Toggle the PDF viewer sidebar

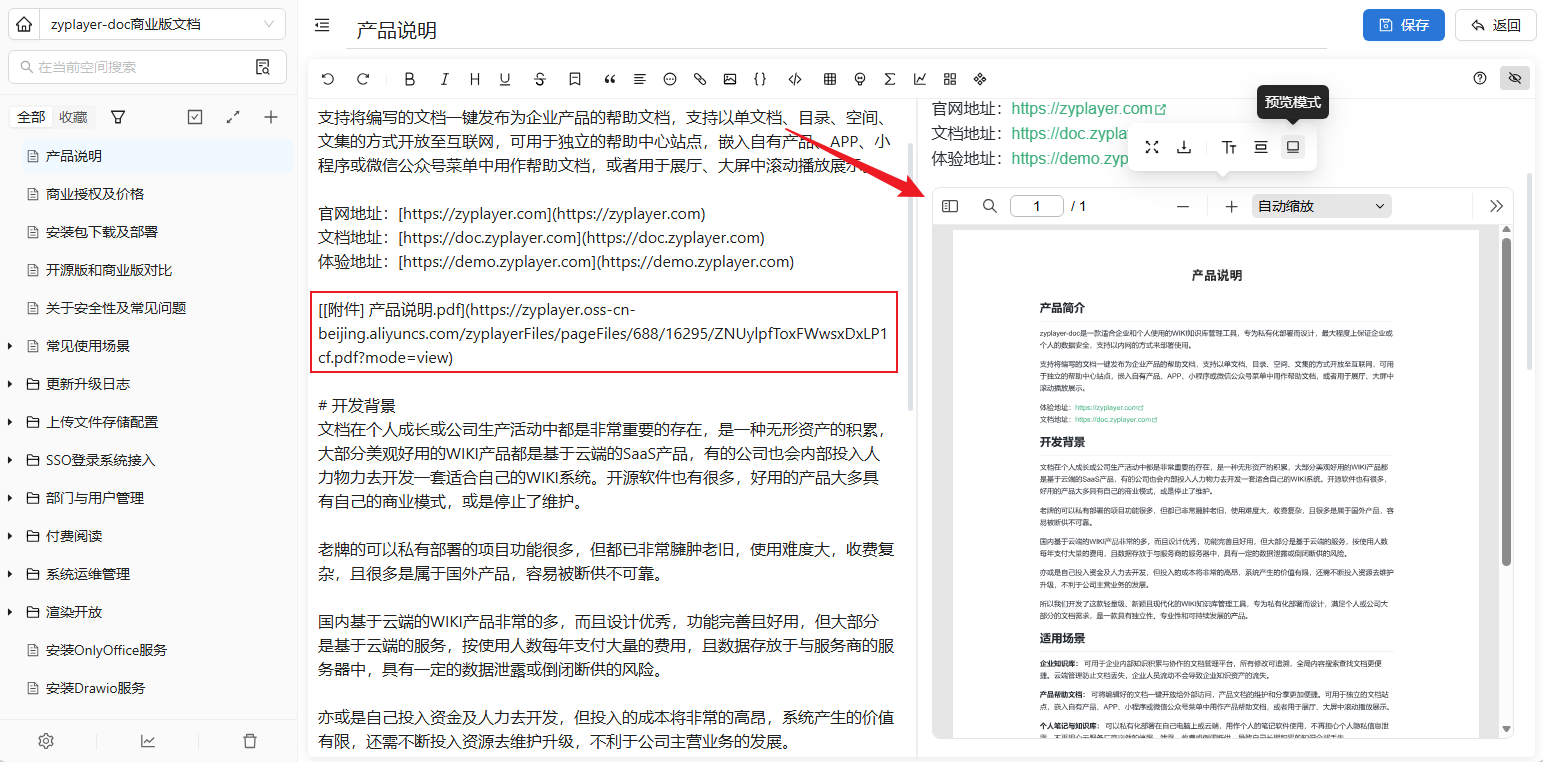click(950, 206)
